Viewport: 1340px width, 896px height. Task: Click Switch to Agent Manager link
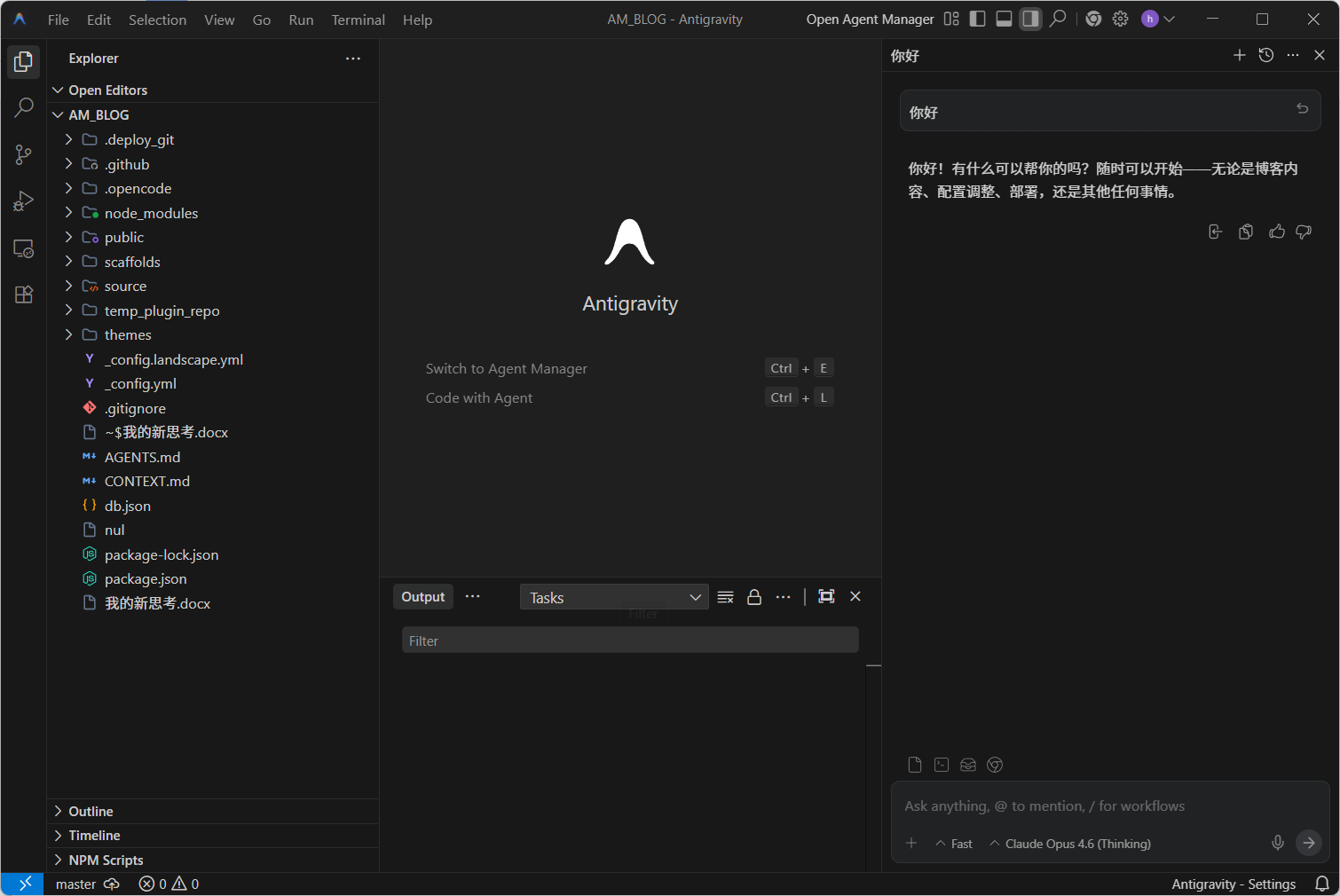pyautogui.click(x=507, y=369)
